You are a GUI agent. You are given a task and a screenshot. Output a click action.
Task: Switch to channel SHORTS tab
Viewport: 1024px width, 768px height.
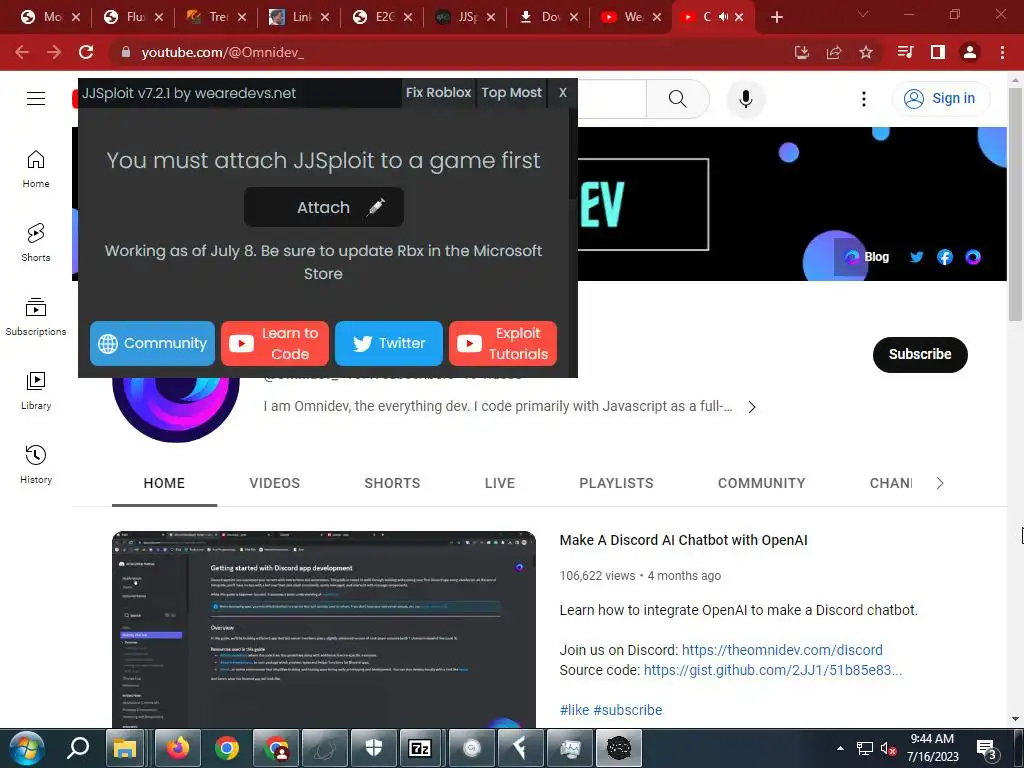(392, 483)
